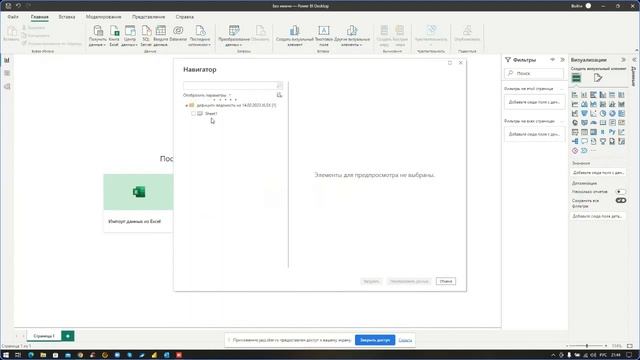Image resolution: width=640 pixels, height=360 pixels.
Task: Click the Navigator search field
Action: [233, 85]
